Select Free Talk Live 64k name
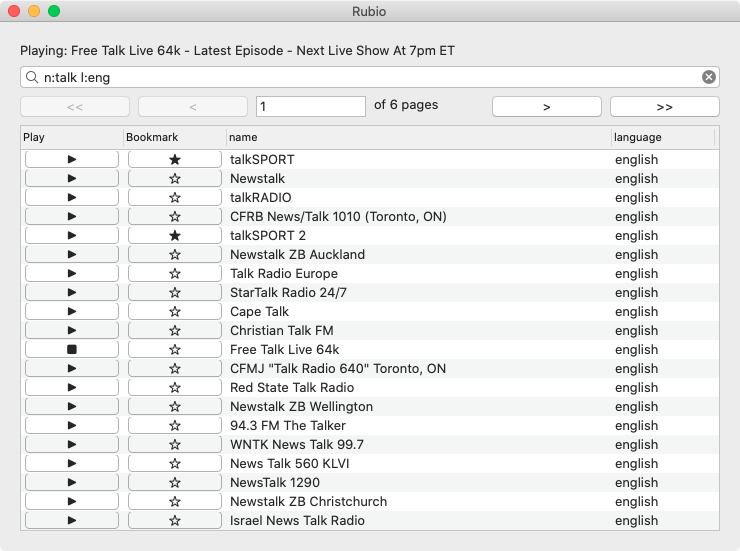The width and height of the screenshot is (740, 551). coord(285,350)
